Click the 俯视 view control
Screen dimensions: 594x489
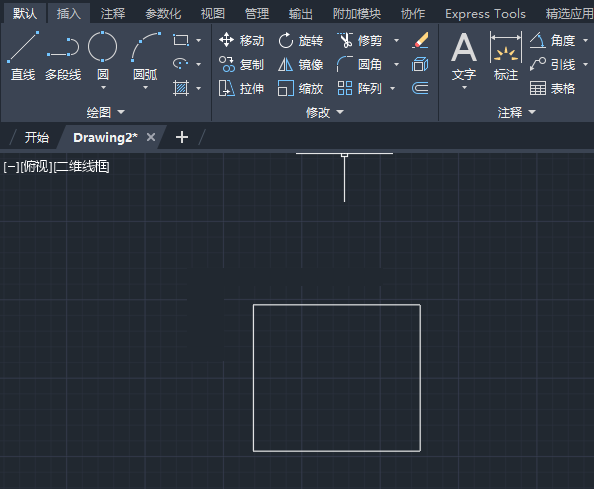click(x=36, y=167)
